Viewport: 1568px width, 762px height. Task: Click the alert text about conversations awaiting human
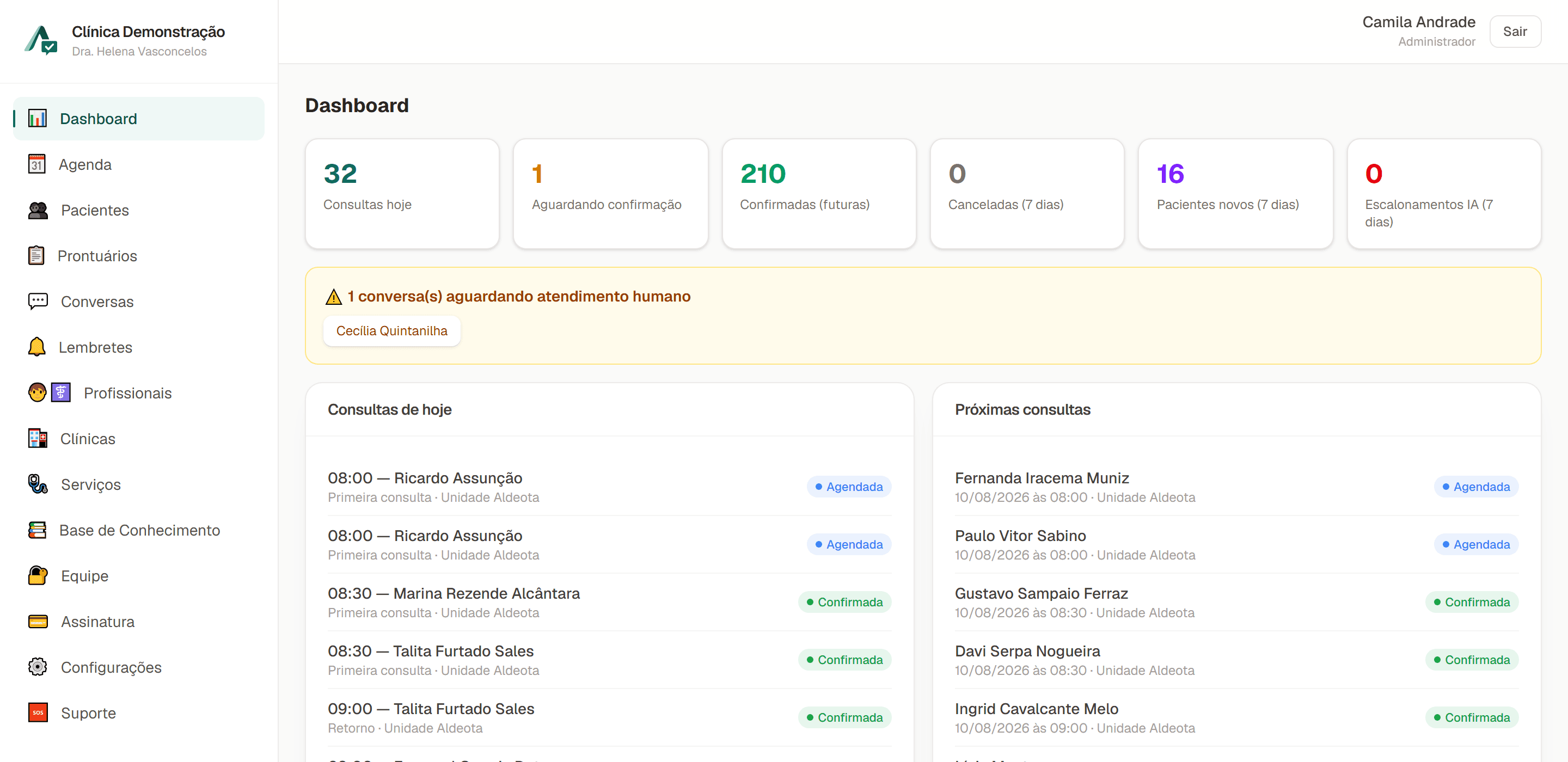coord(519,297)
